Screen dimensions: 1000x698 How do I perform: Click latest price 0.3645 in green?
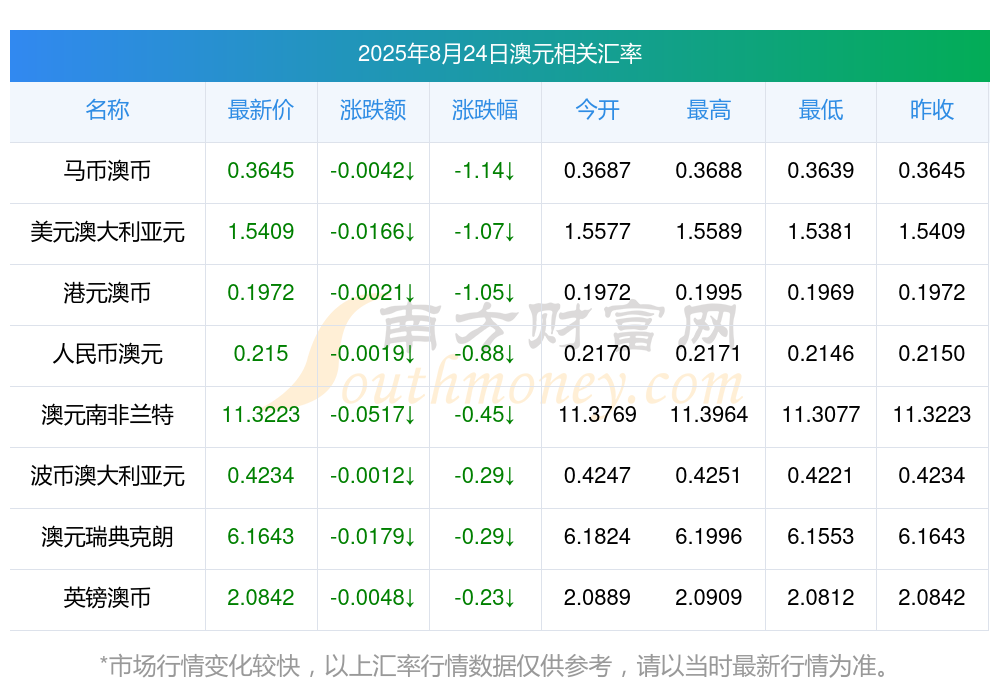(x=261, y=171)
